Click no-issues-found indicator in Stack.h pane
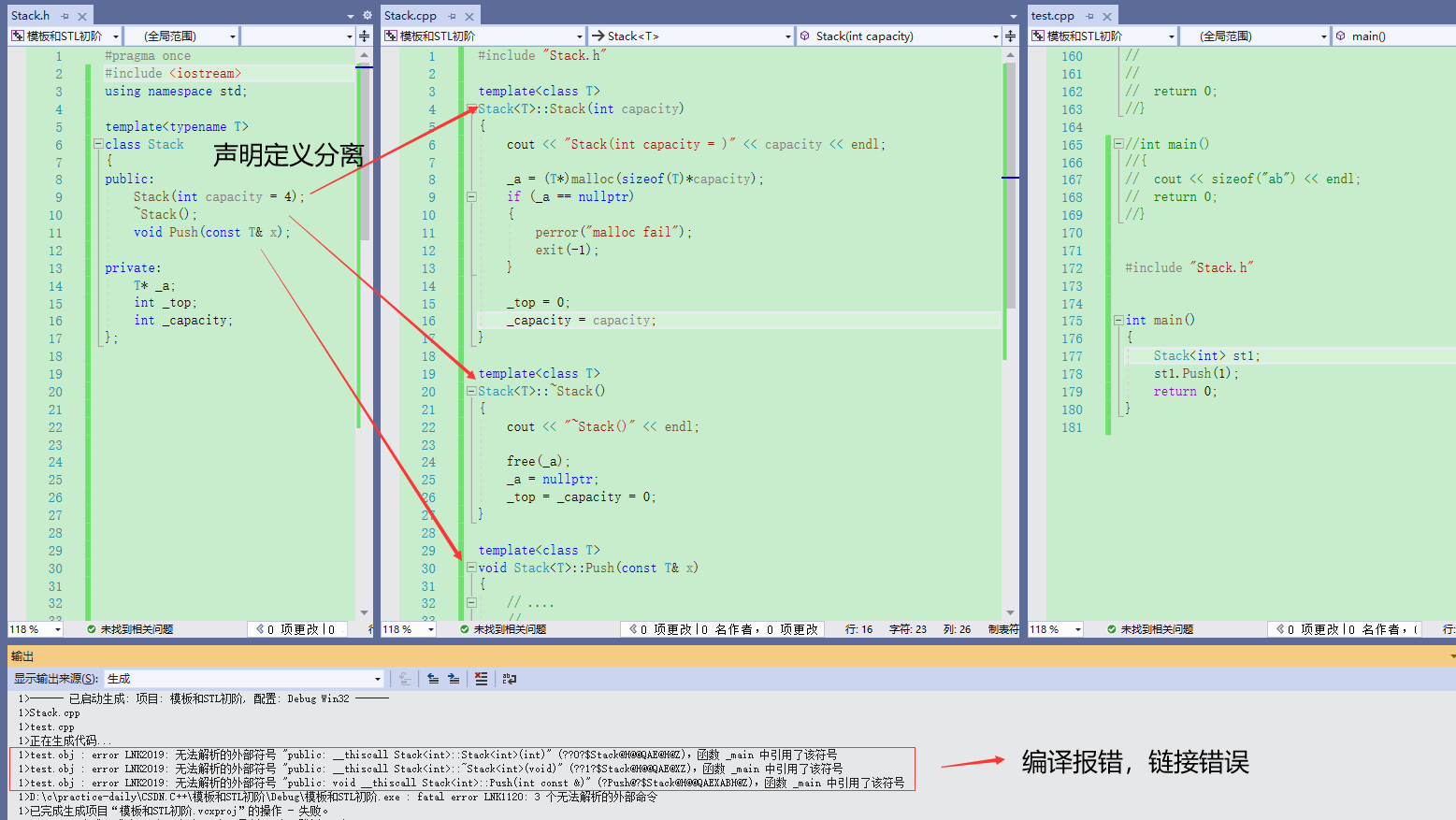This screenshot has width=1456, height=820. click(x=130, y=629)
